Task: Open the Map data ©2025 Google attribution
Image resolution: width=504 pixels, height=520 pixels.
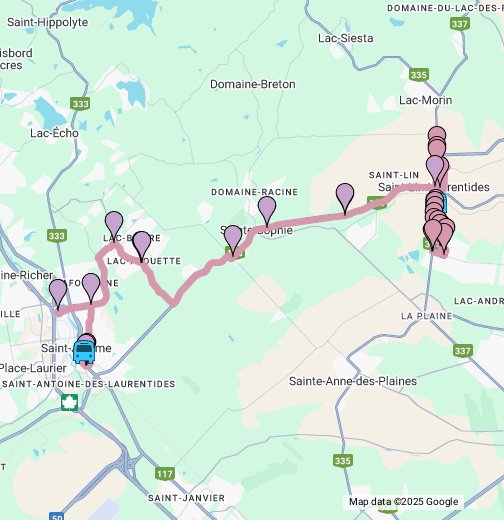Action: 403,502
